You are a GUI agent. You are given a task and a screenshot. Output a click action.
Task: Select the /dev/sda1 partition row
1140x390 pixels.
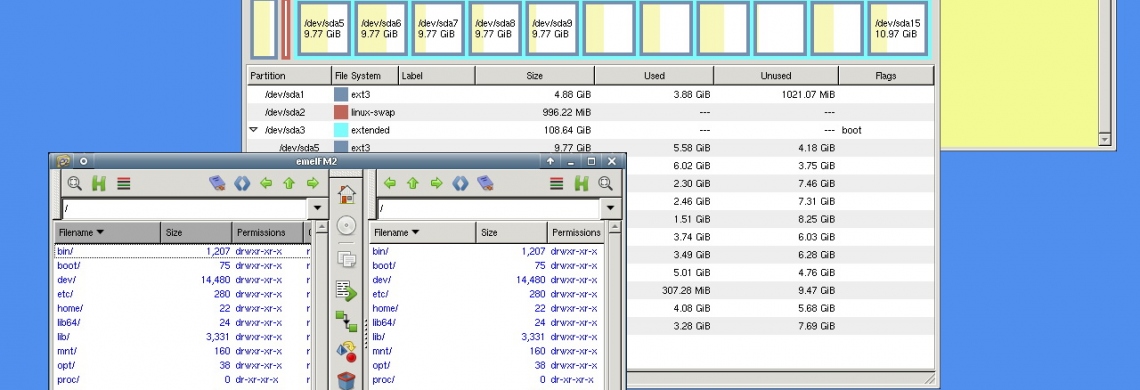590,95
